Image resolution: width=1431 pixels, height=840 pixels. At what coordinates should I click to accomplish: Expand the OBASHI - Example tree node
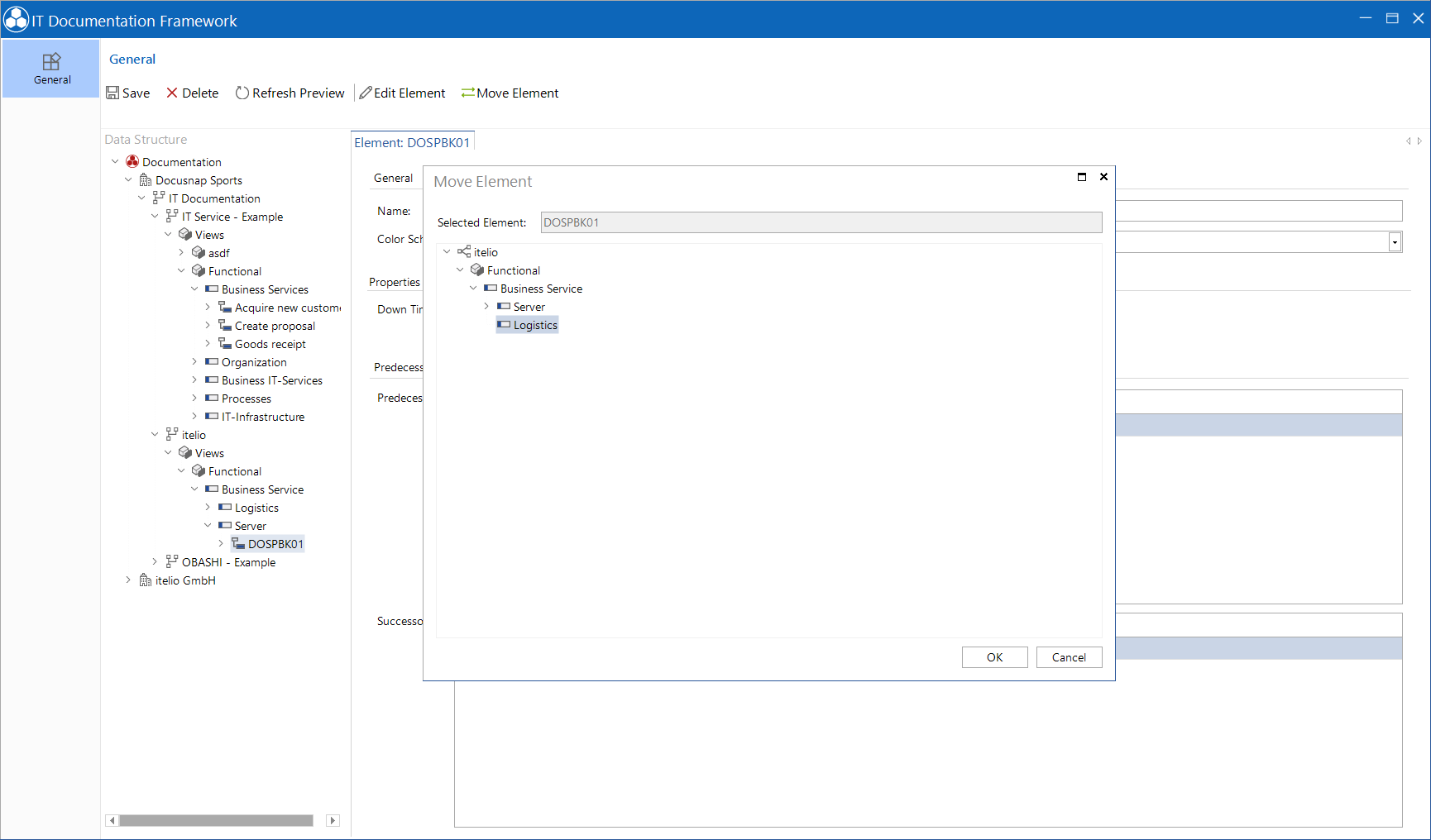point(155,561)
